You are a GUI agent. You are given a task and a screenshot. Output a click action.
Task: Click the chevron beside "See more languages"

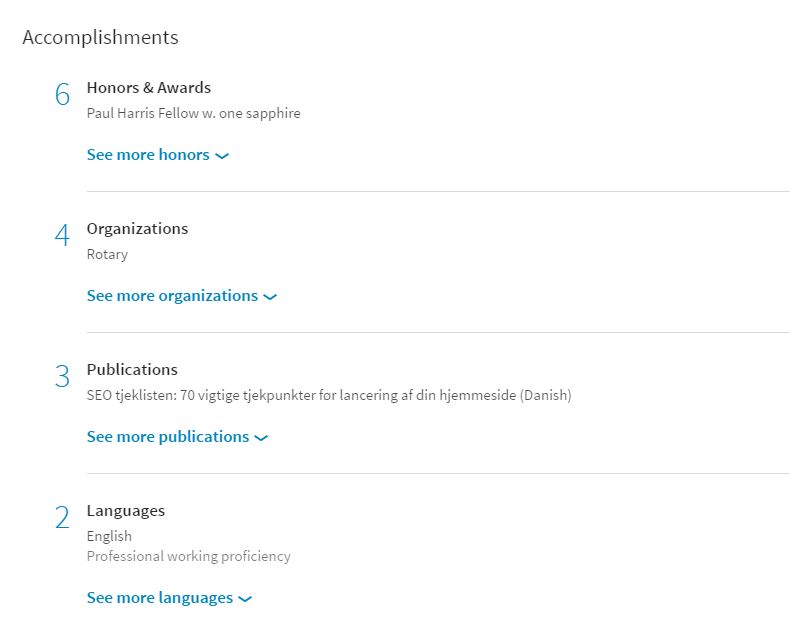tap(246, 599)
